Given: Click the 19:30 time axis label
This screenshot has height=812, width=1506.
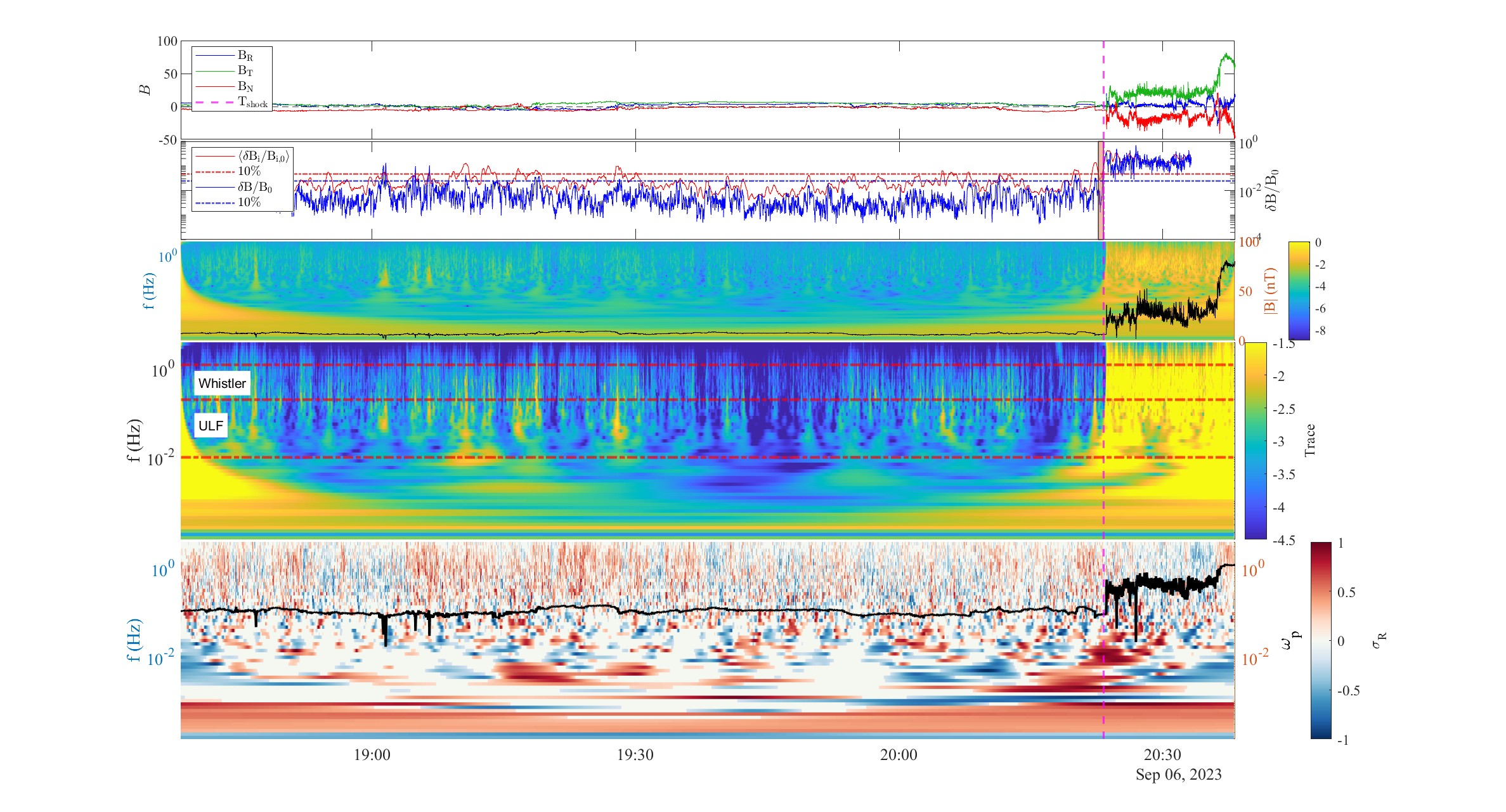Looking at the screenshot, I should click(635, 755).
